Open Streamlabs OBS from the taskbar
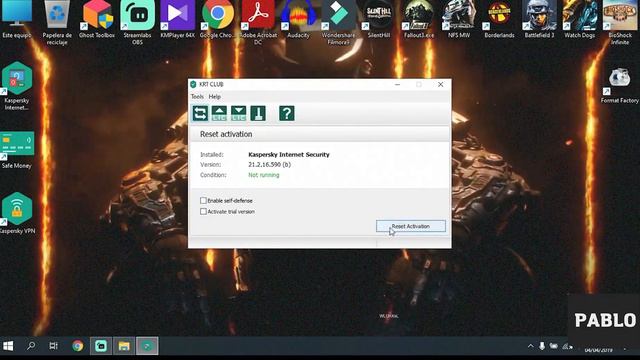The image size is (640, 360). click(101, 346)
